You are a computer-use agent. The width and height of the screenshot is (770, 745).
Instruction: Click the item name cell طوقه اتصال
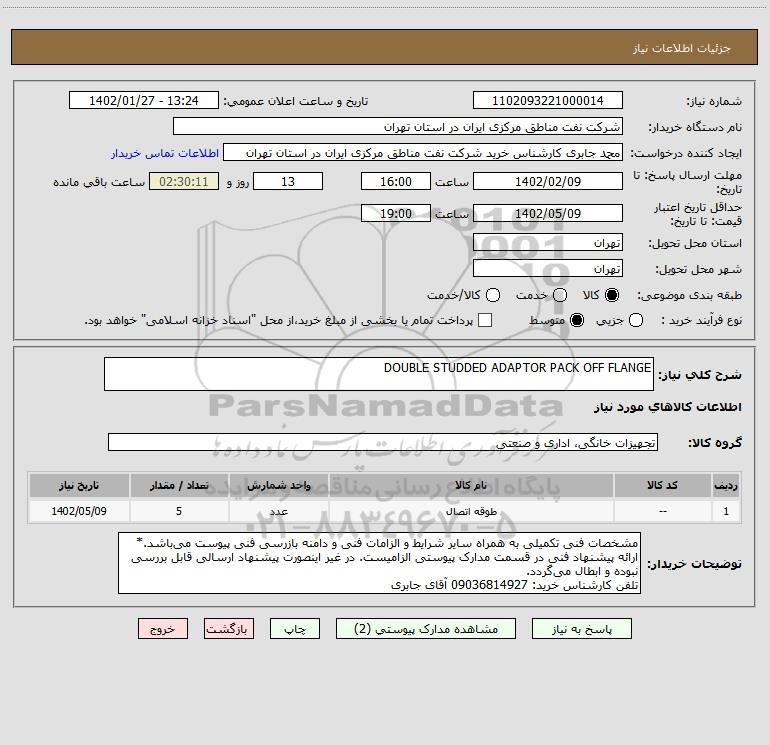point(471,511)
